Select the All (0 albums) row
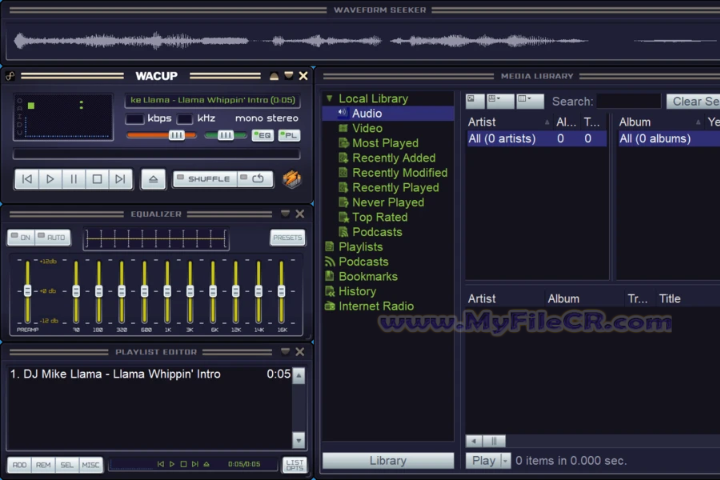The image size is (720, 480). tap(669, 139)
